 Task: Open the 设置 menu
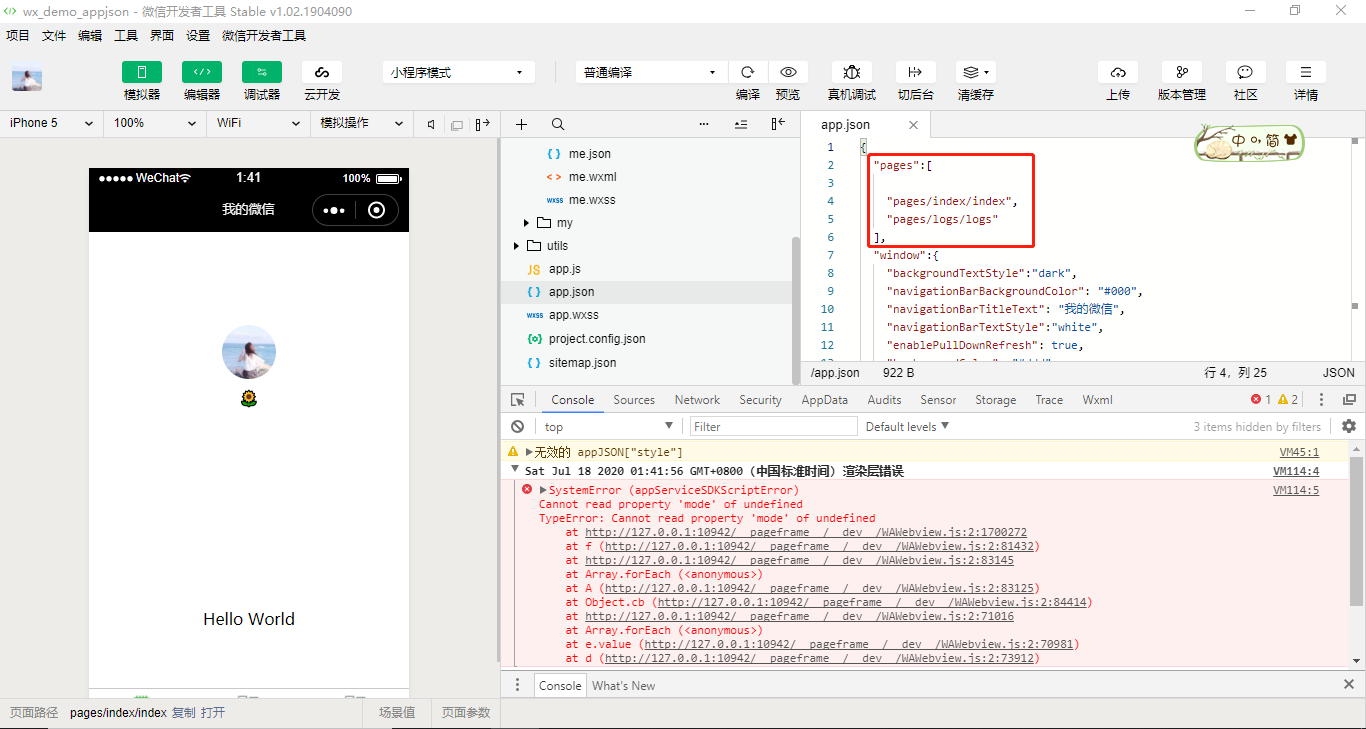coord(198,36)
